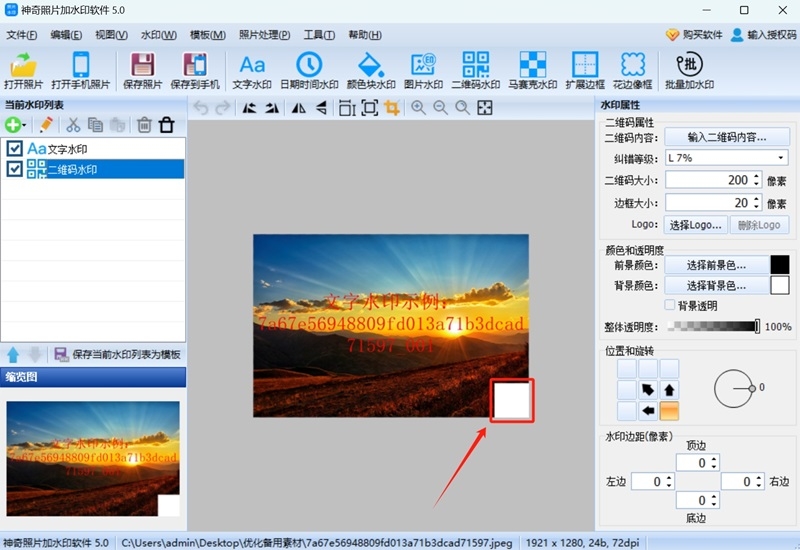
Task: Click 输入二维码内容 button
Action: tap(727, 137)
